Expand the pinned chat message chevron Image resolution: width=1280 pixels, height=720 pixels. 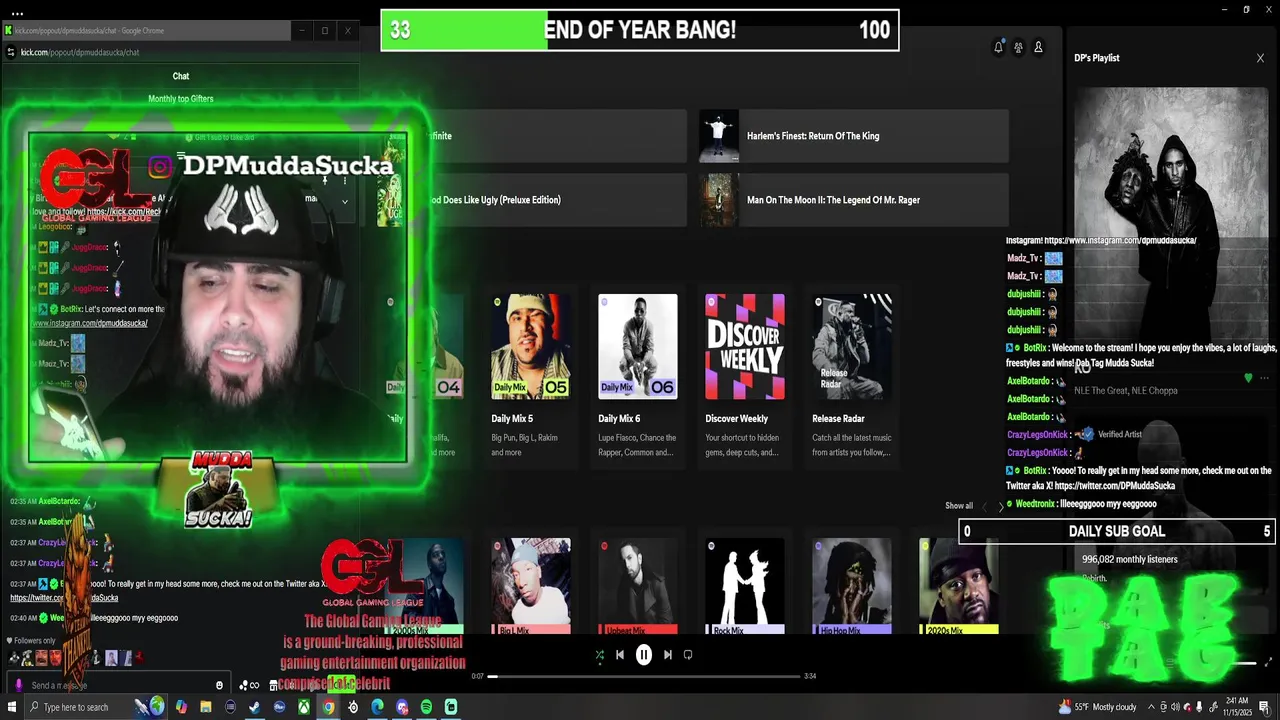pyautogui.click(x=345, y=201)
